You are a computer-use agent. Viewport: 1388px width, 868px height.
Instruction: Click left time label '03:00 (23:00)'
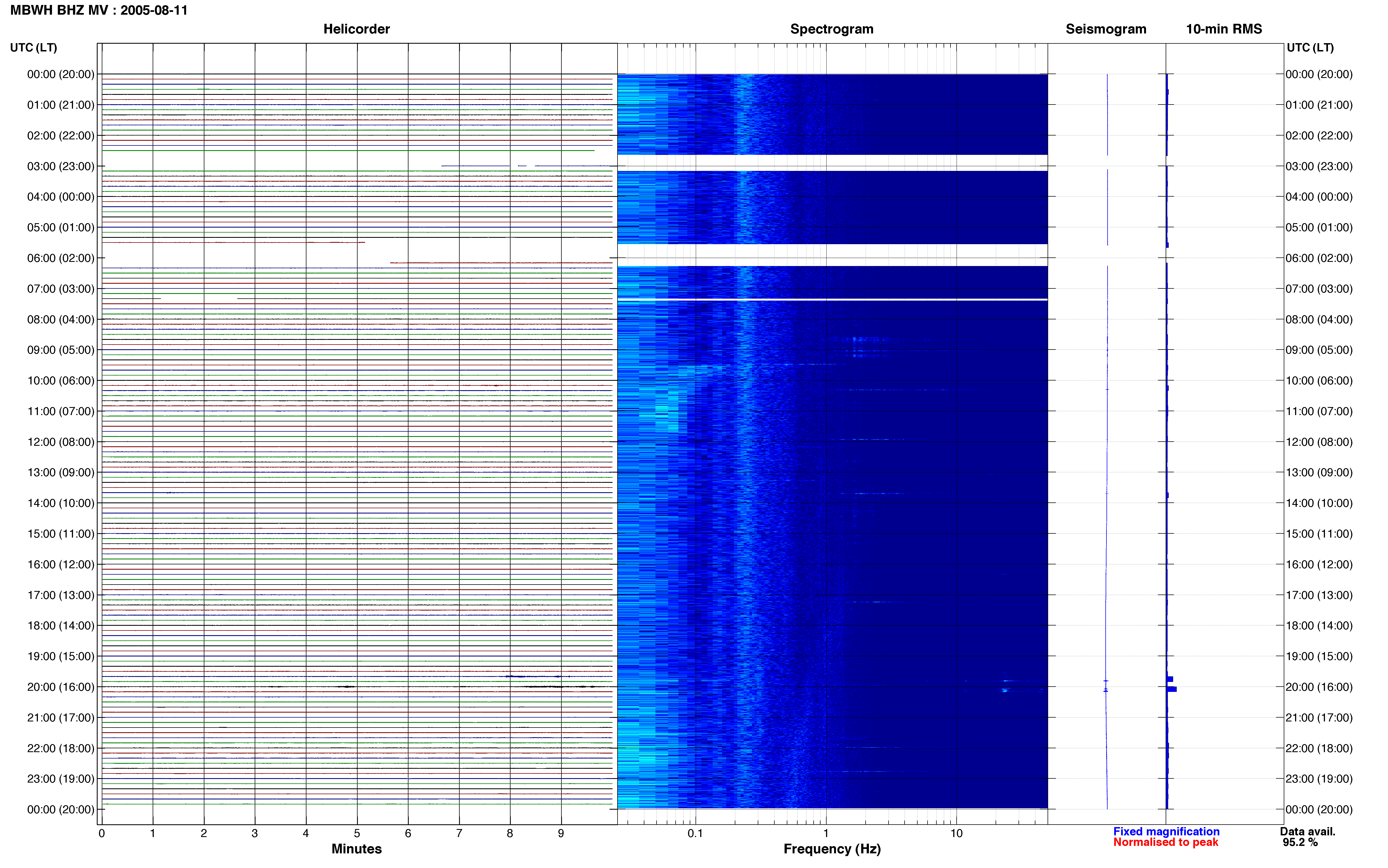61,166
